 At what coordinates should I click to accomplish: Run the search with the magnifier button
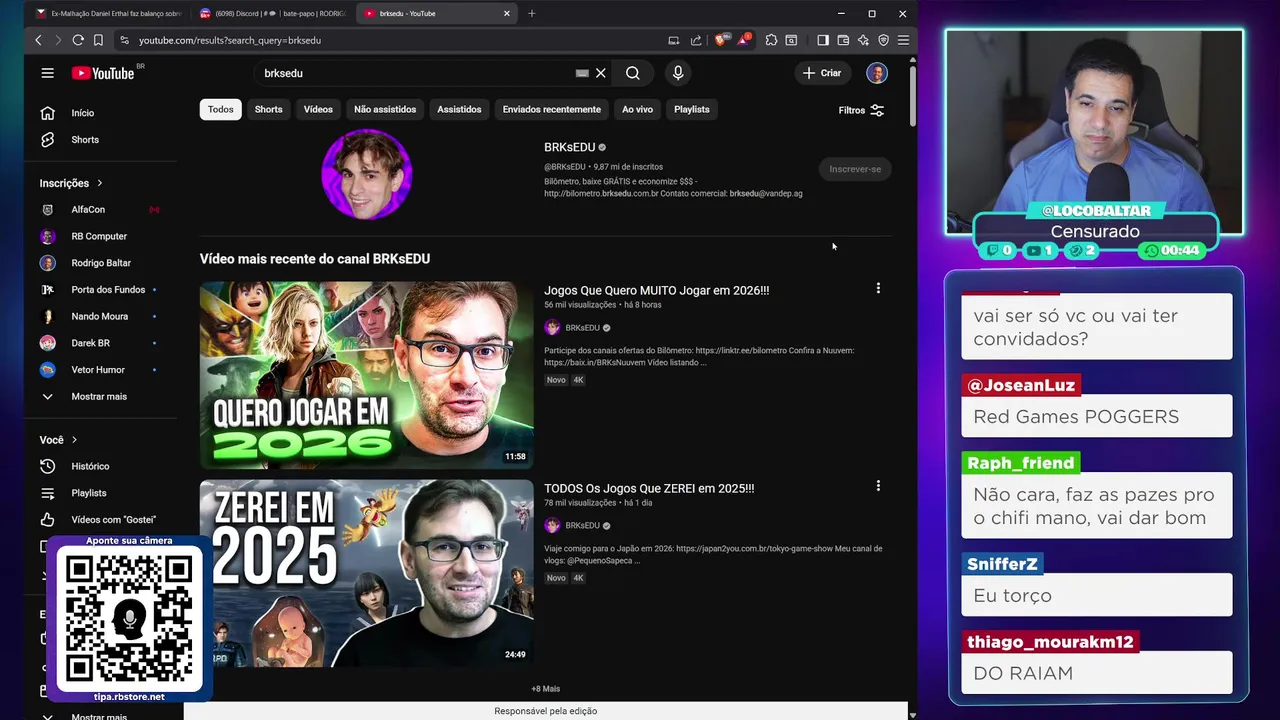tap(633, 73)
